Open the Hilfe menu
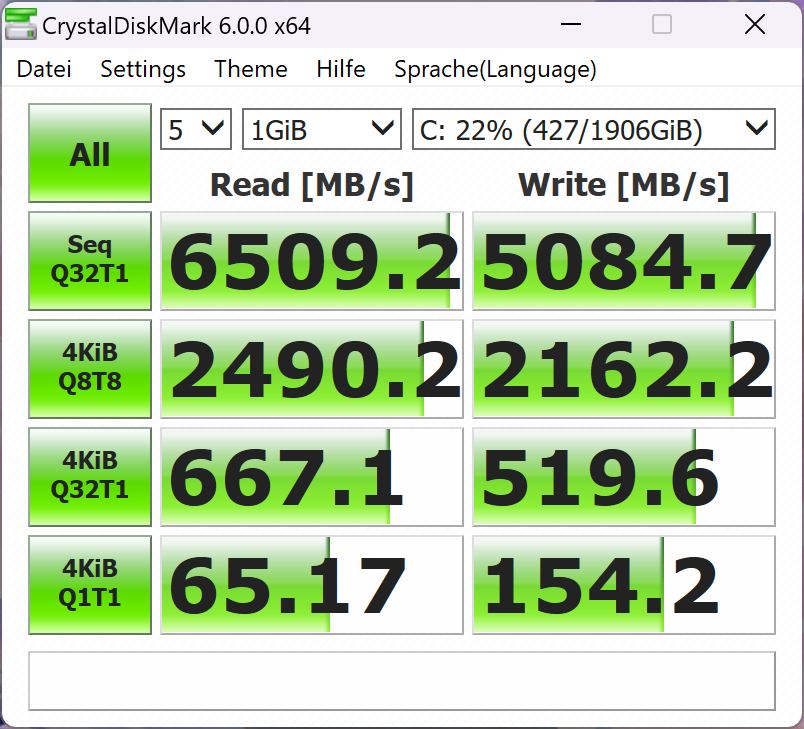The image size is (804, 729). point(341,69)
